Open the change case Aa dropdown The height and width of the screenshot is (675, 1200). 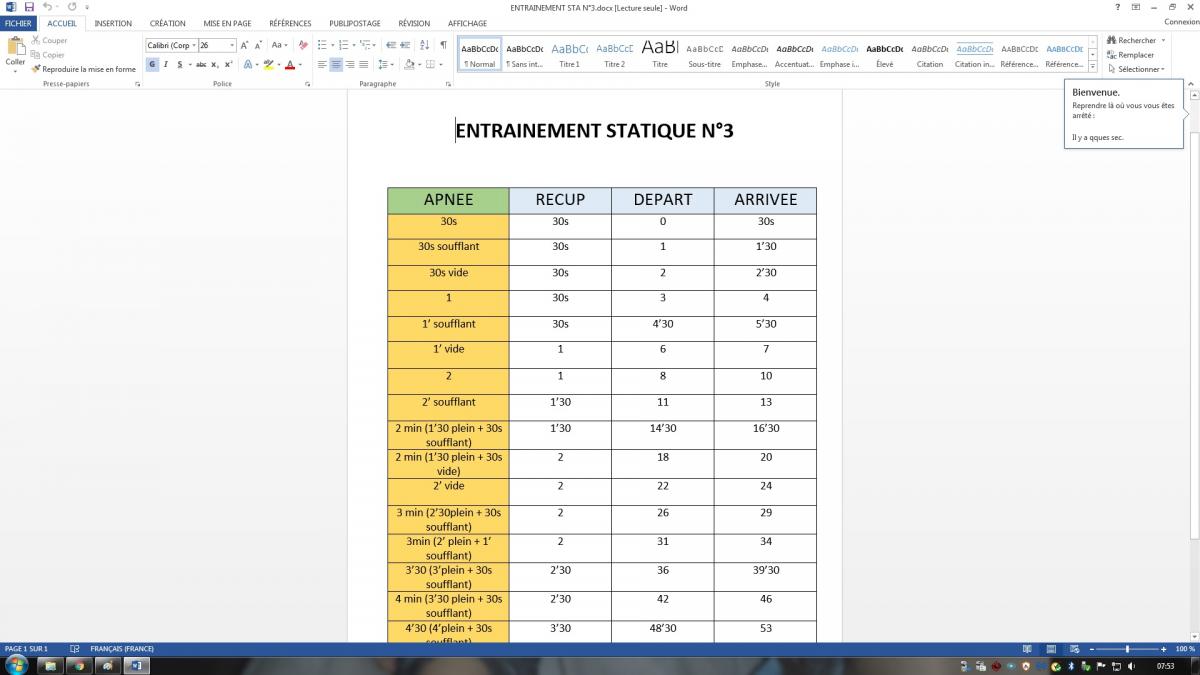279,45
